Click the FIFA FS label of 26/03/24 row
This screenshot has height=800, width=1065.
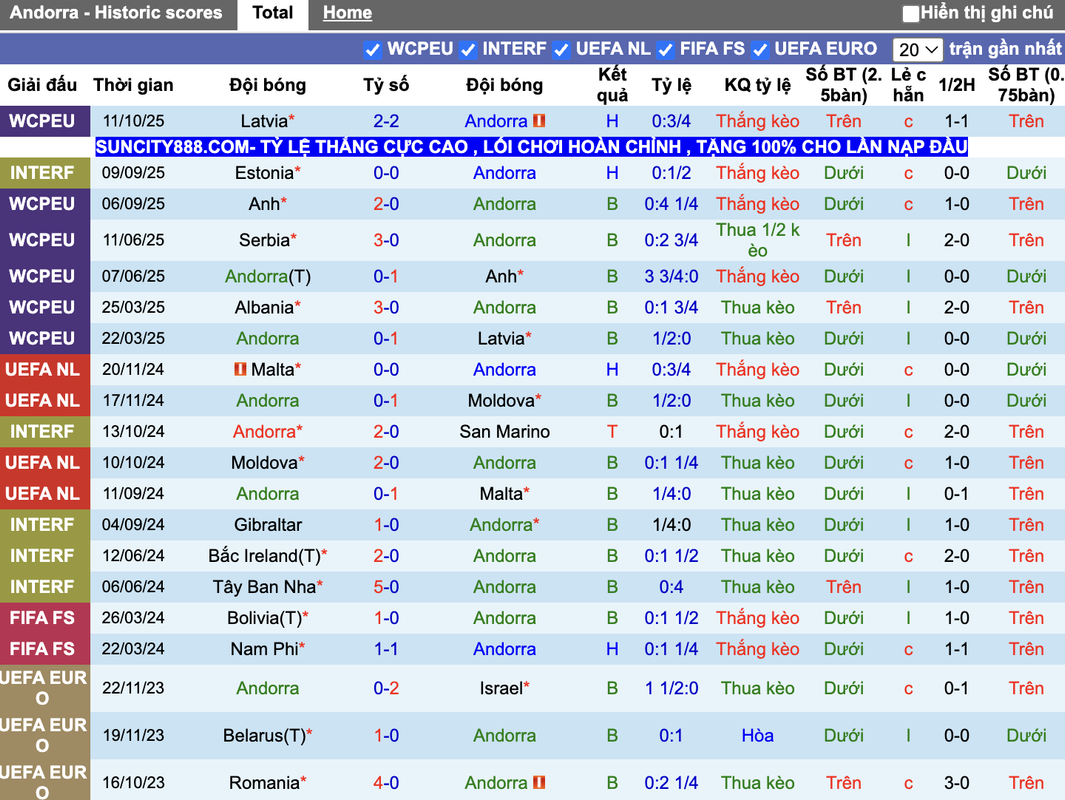tap(42, 618)
